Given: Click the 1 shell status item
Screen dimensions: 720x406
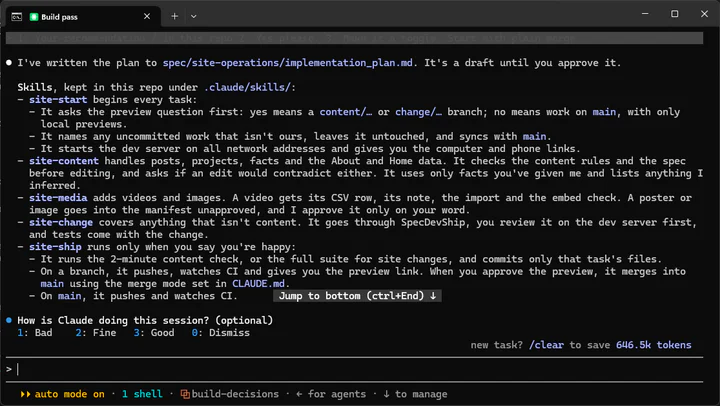Looking at the screenshot, I should point(142,394).
